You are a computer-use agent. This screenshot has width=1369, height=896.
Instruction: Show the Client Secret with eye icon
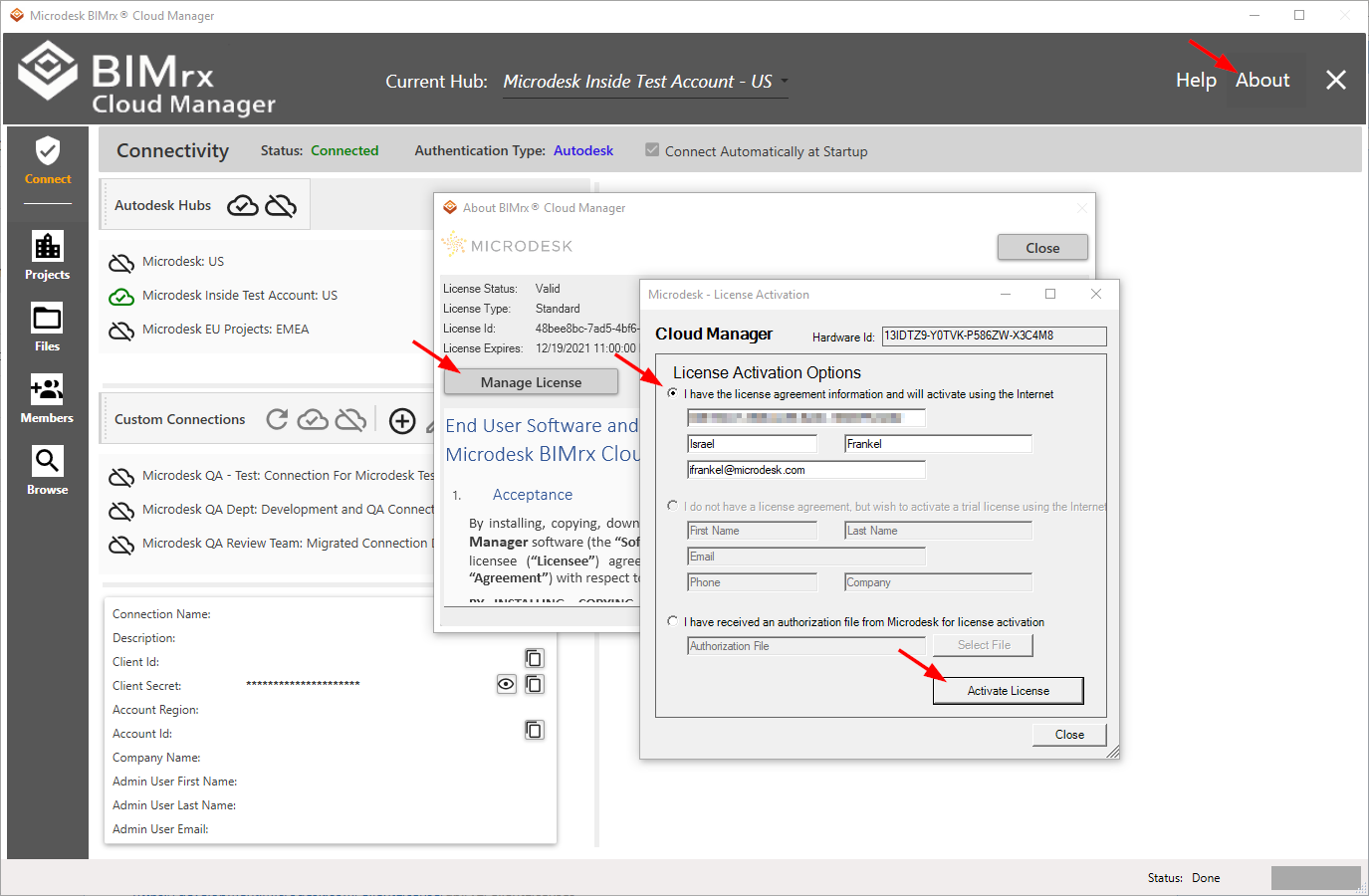[x=506, y=684]
